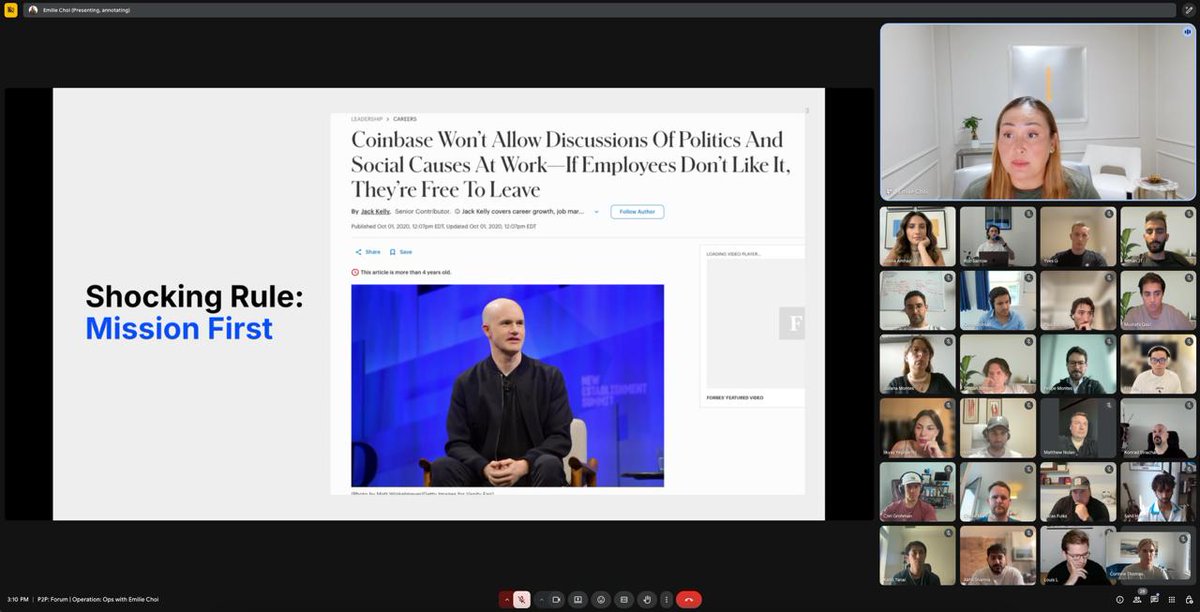1200x612 pixels.
Task: Click muted mic icon on Cien Grohman's tile
Action: point(949,470)
